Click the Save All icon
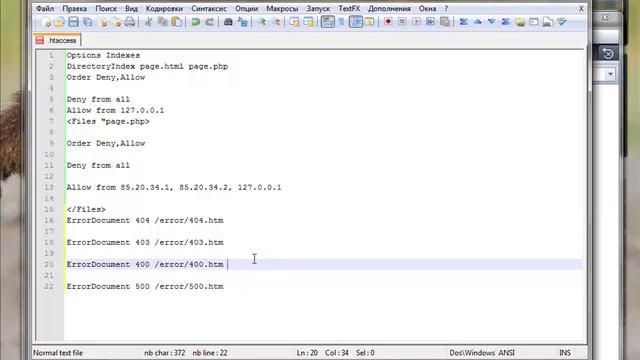The image size is (640, 360). [87, 22]
